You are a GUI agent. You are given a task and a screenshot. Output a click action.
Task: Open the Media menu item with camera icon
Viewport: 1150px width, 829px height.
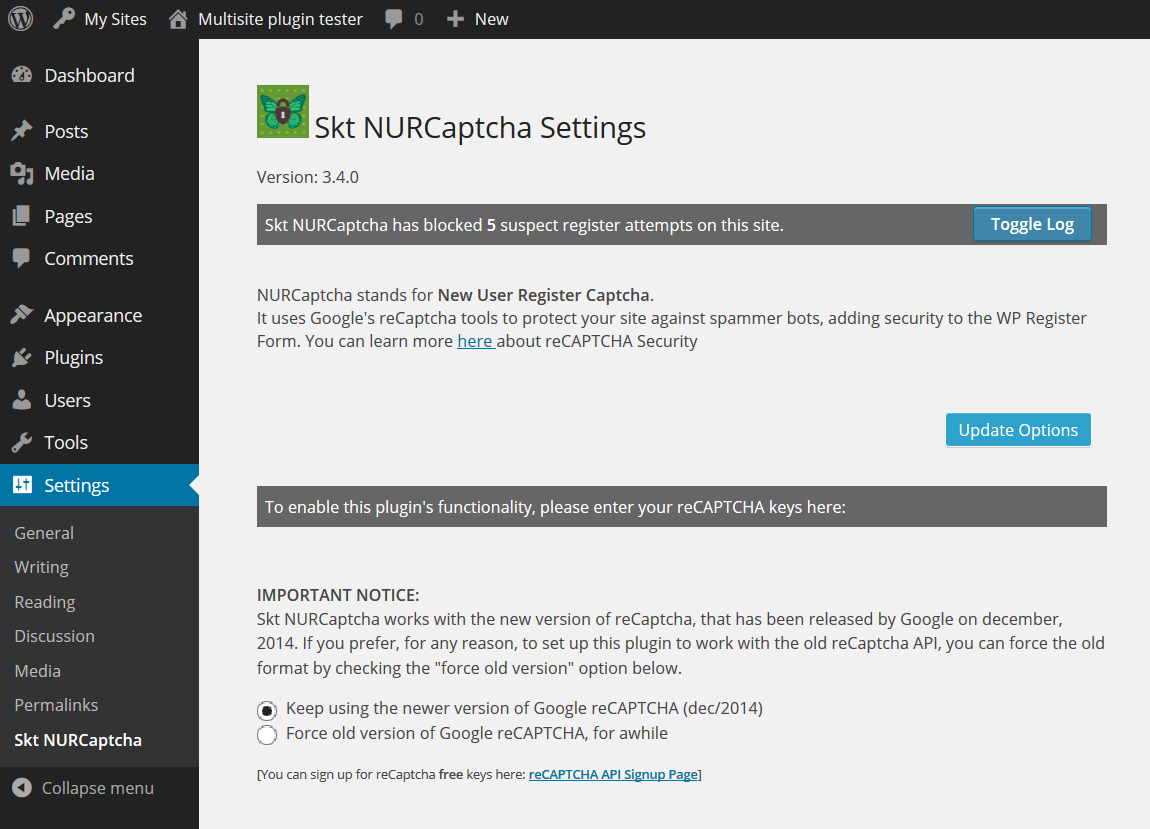69,173
